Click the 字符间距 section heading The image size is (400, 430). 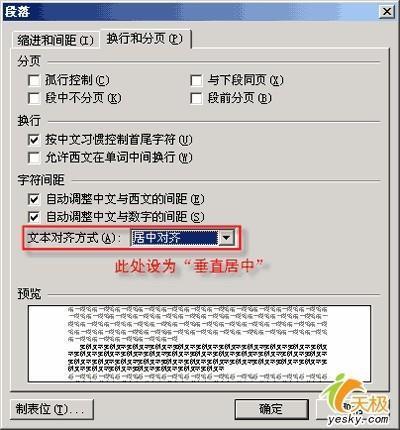click(x=41, y=180)
